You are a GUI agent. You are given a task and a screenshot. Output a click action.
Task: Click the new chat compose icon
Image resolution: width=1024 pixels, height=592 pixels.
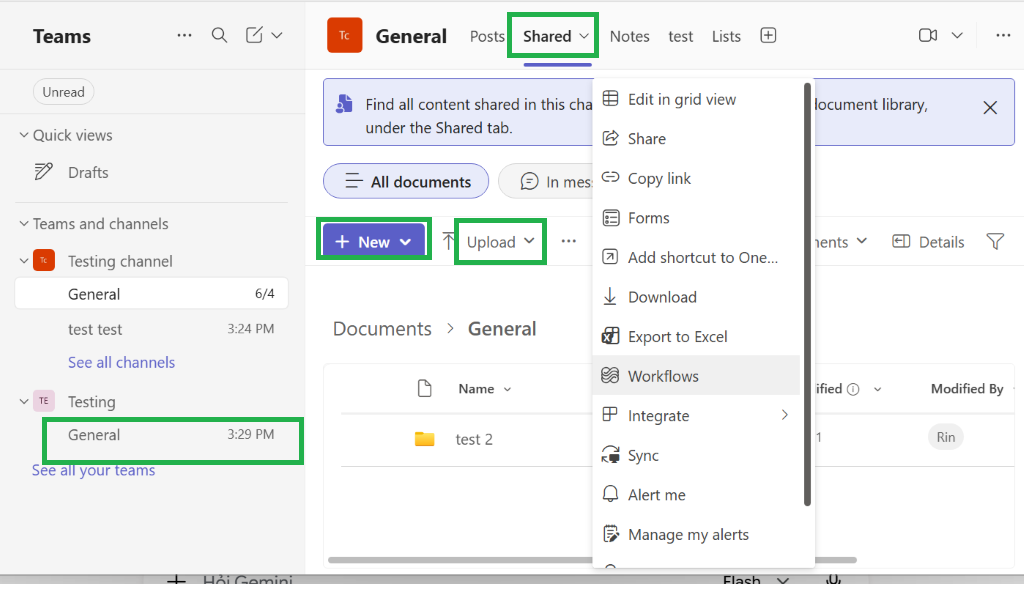254,35
